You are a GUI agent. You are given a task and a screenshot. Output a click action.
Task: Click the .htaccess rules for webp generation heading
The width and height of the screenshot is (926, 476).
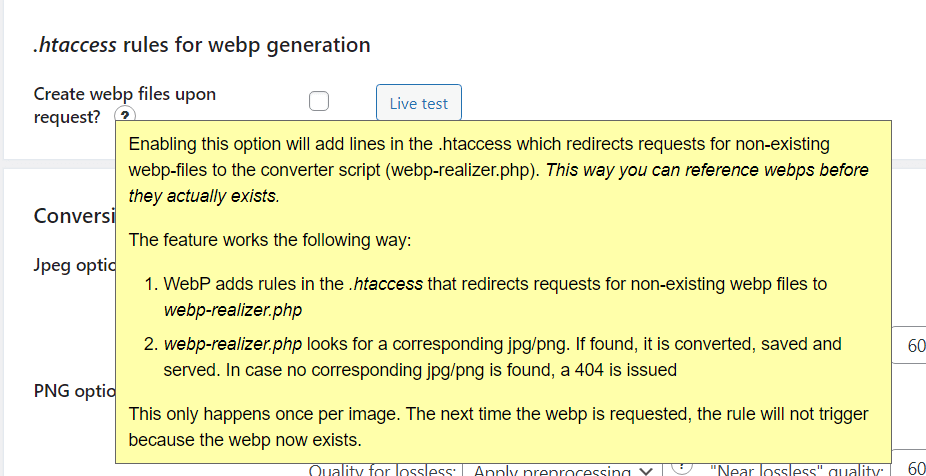[202, 45]
